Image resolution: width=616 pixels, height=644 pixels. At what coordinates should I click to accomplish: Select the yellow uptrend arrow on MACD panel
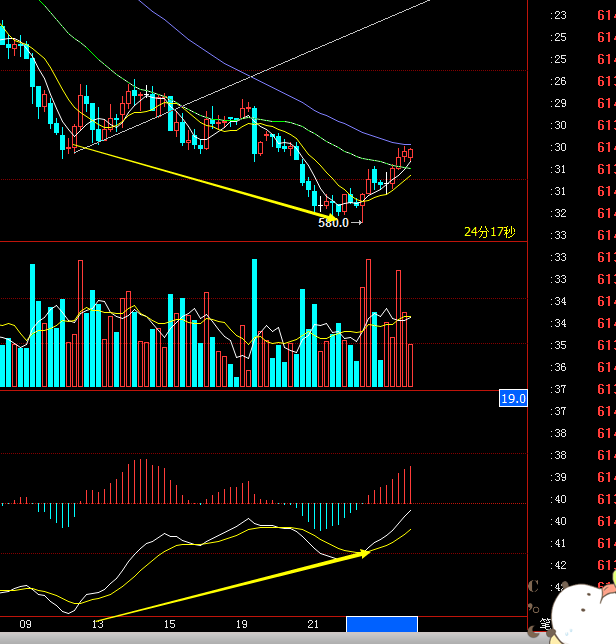click(234, 584)
